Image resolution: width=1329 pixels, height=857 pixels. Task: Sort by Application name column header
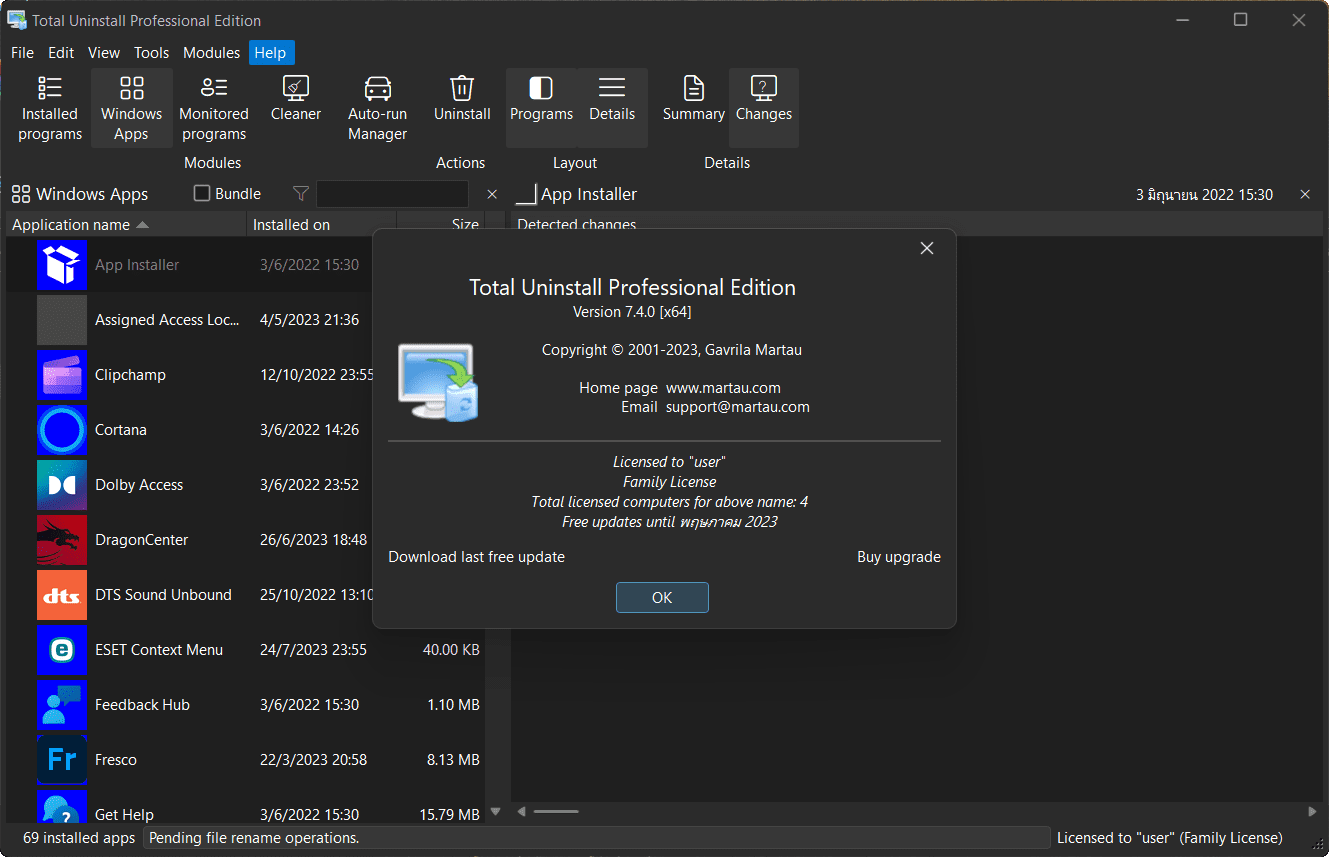(x=126, y=225)
